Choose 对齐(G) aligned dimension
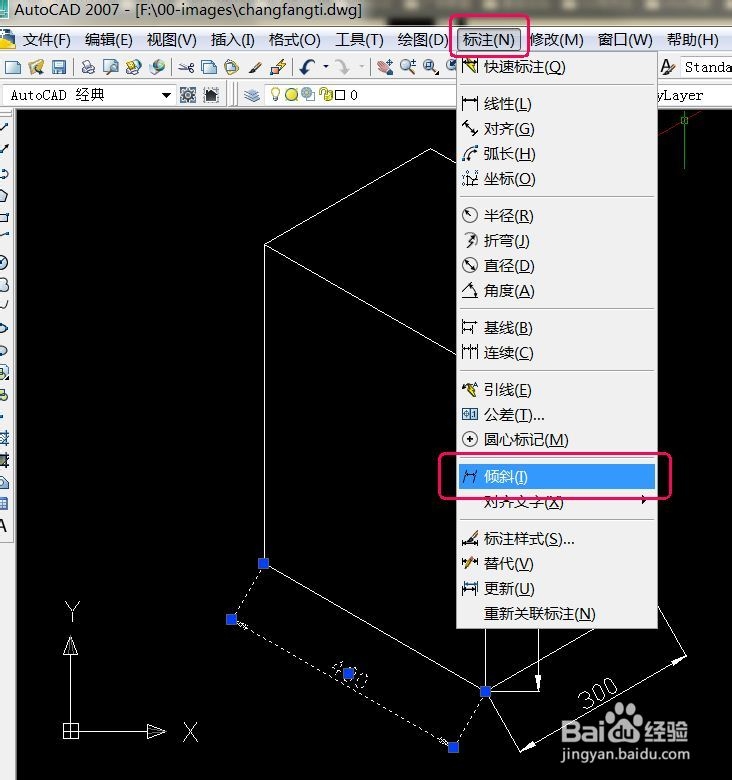This screenshot has height=780, width=732. pyautogui.click(x=556, y=129)
